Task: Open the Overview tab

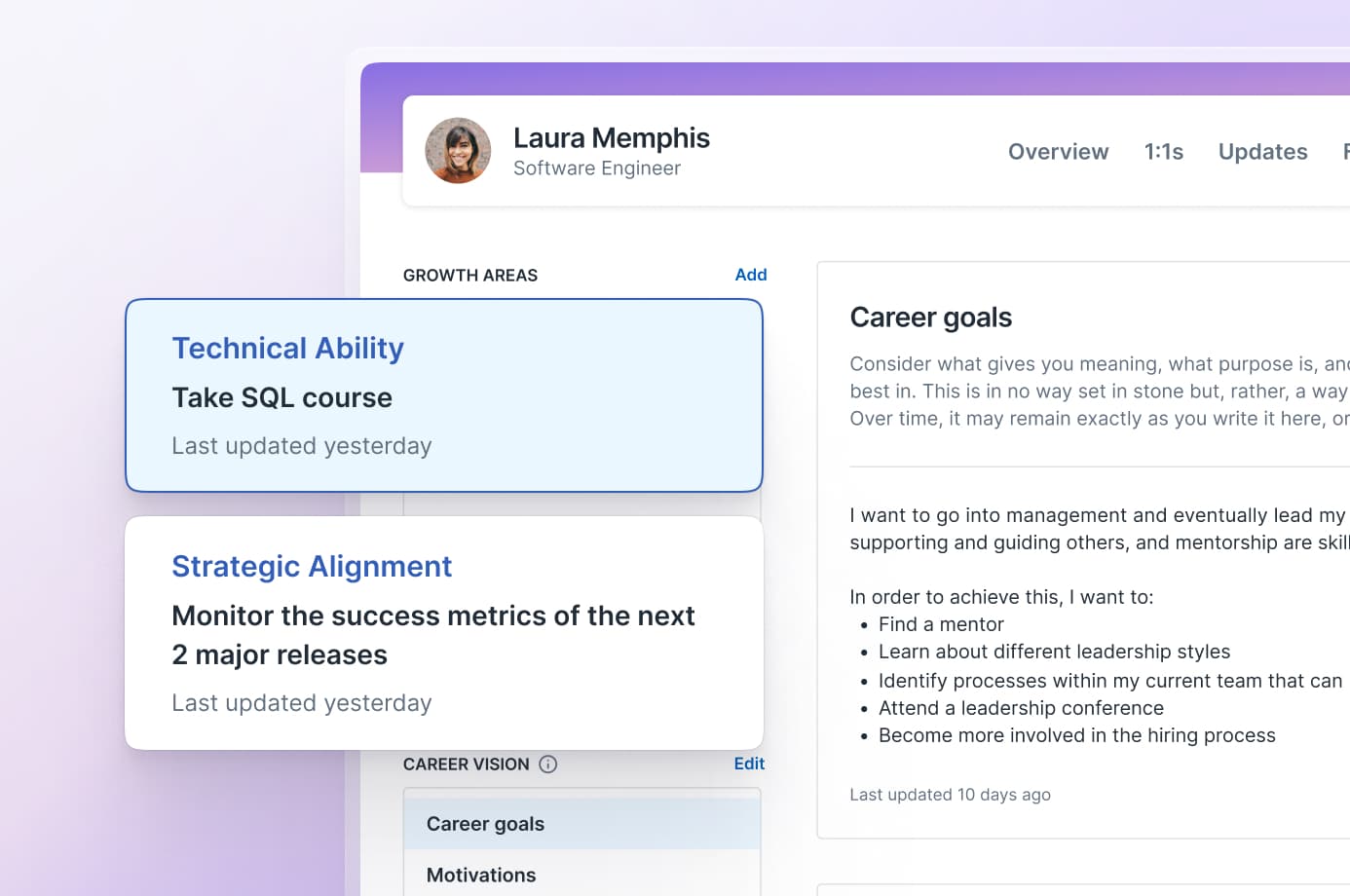Action: click(1058, 151)
